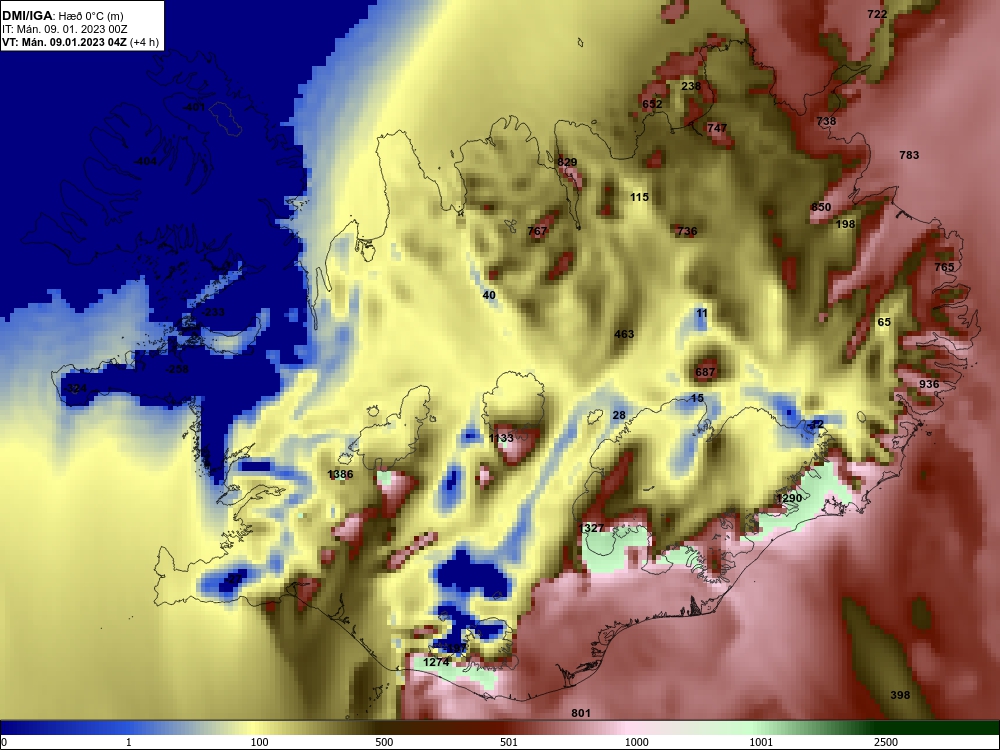Click the map value 238
Image resolution: width=1000 pixels, height=750 pixels.
(691, 86)
